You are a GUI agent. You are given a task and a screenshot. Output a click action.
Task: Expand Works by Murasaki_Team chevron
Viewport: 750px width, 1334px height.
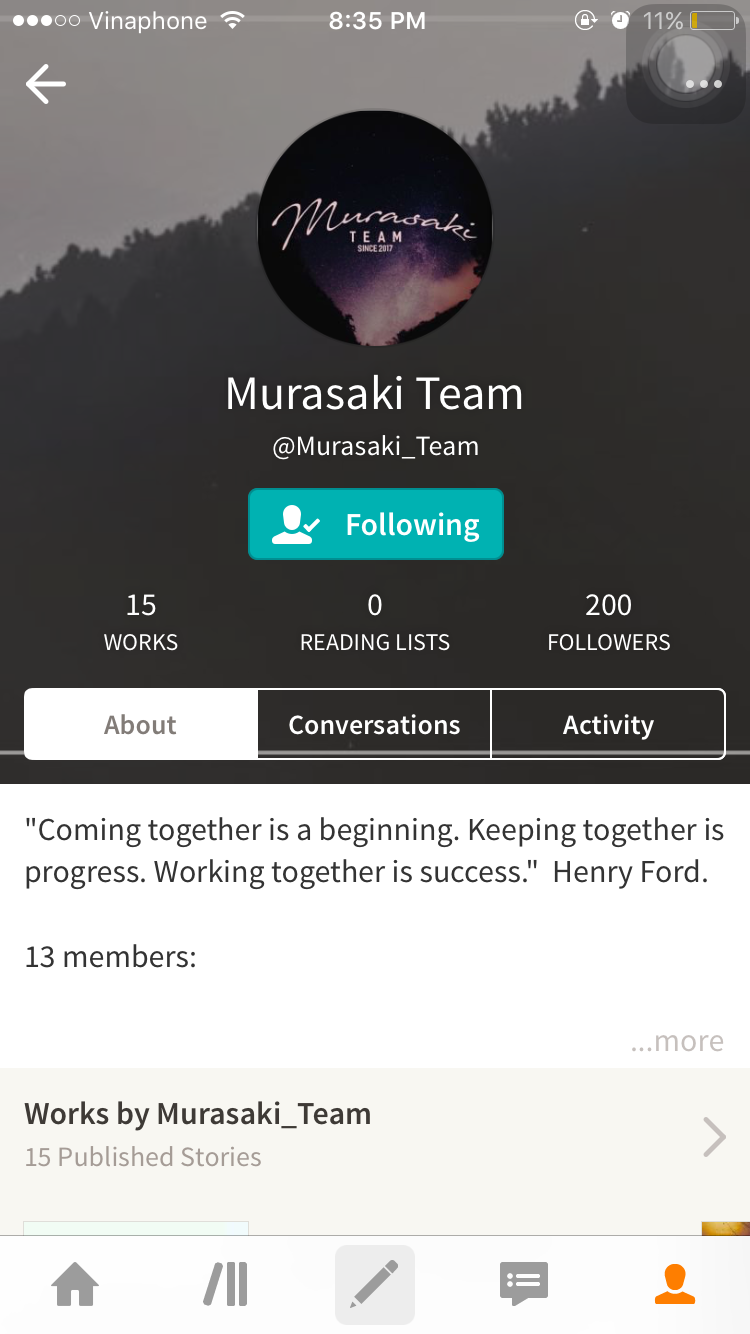714,1137
